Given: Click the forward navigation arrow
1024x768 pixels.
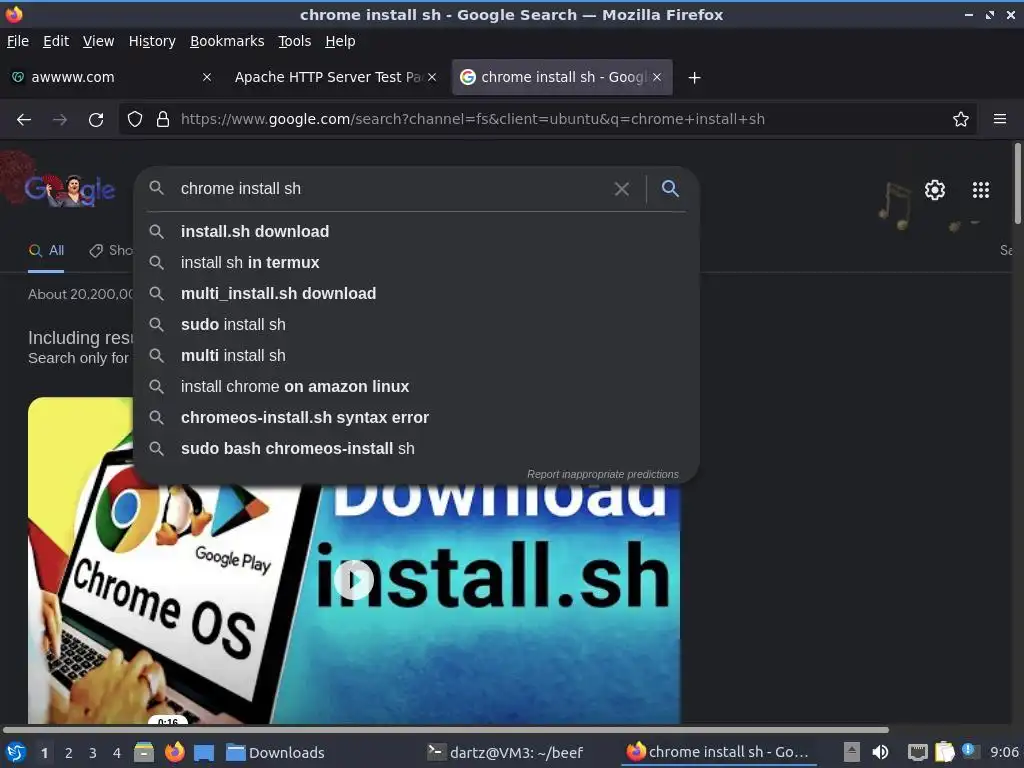Looking at the screenshot, I should click(x=60, y=120).
